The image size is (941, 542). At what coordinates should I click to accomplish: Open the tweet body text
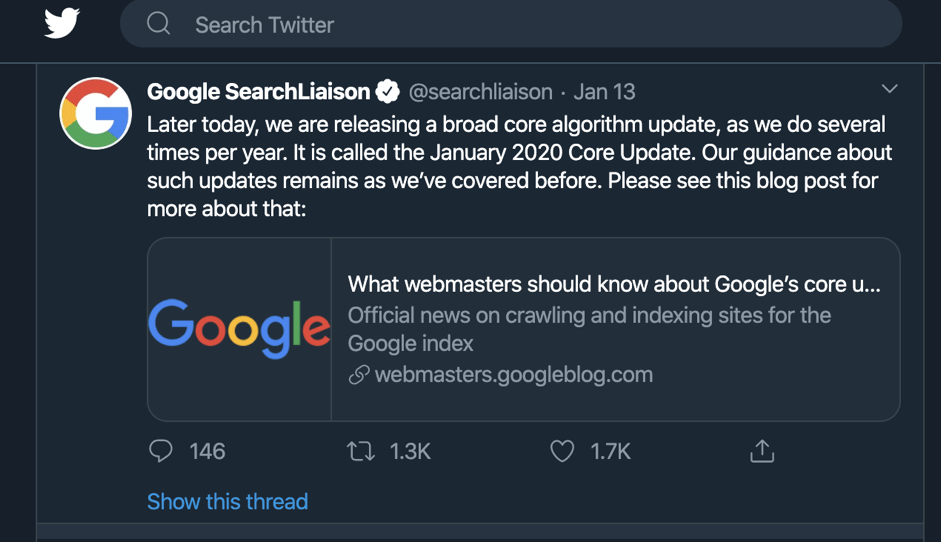tap(519, 166)
